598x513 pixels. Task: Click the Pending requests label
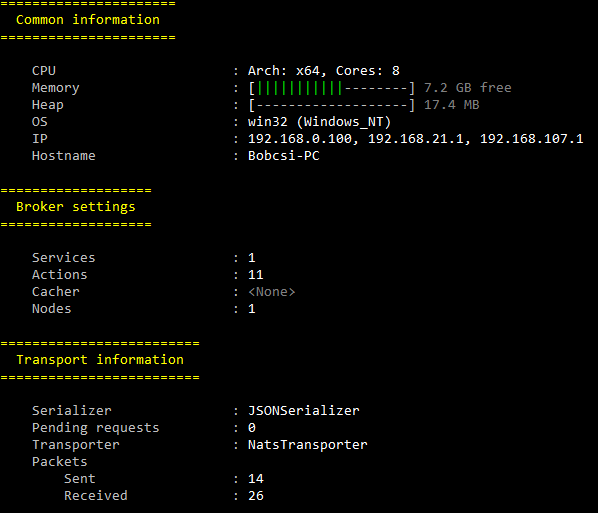click(95, 428)
